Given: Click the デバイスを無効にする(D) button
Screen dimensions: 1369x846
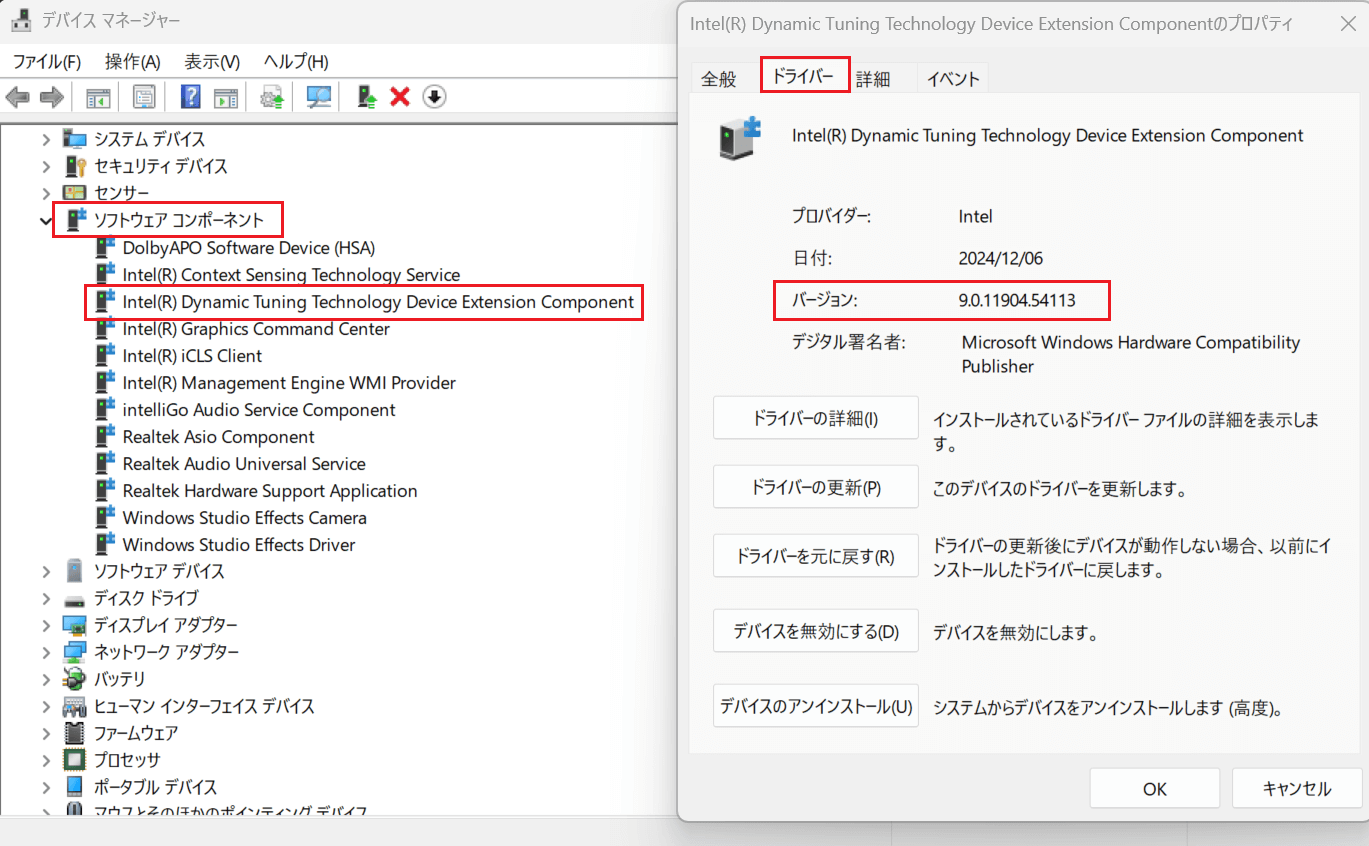Looking at the screenshot, I should 815,631.
